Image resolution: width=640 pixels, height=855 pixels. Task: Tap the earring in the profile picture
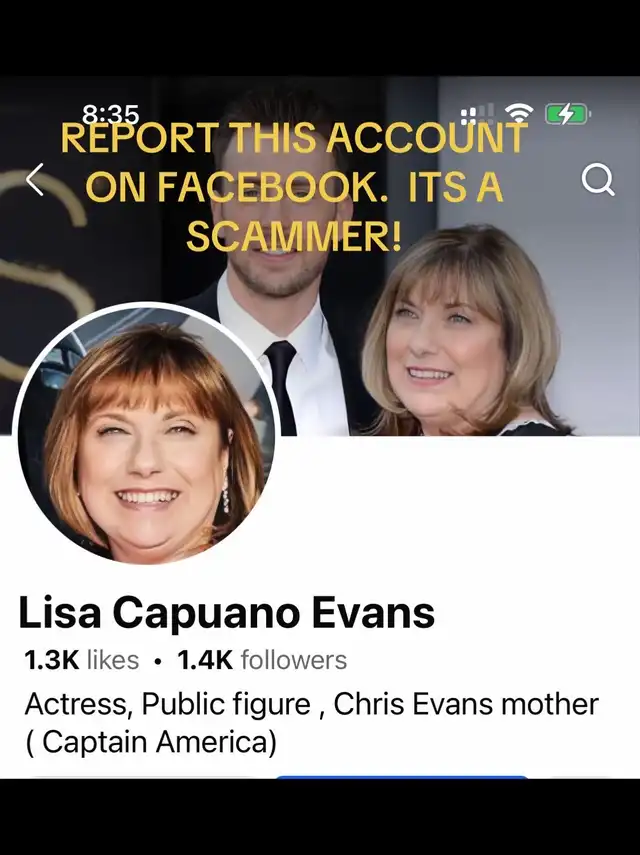pos(225,493)
